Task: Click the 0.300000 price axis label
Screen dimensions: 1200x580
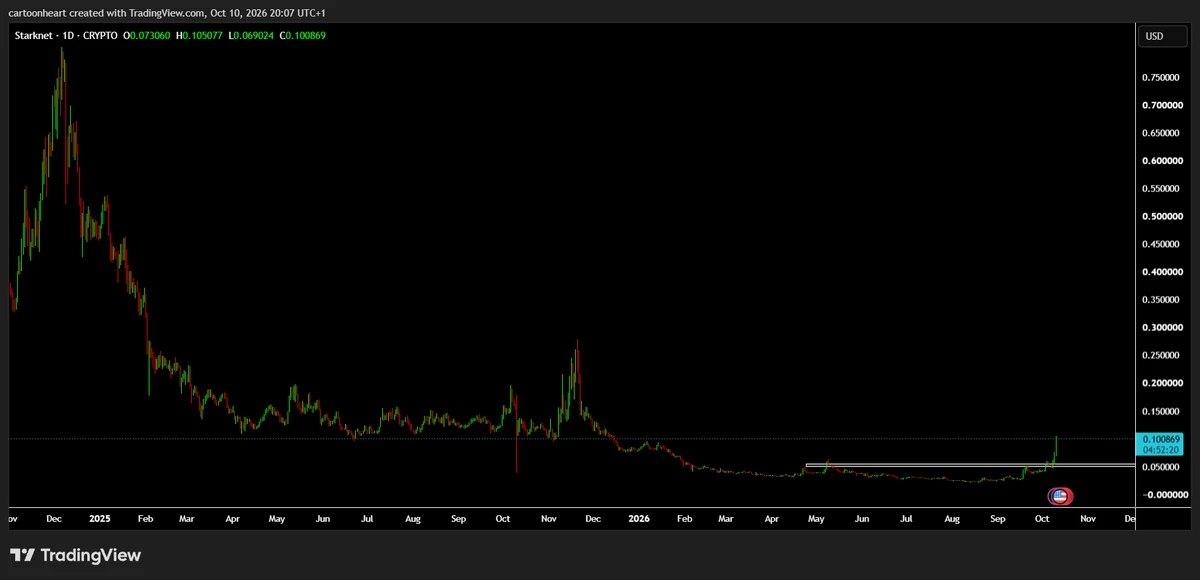Action: pos(1162,328)
